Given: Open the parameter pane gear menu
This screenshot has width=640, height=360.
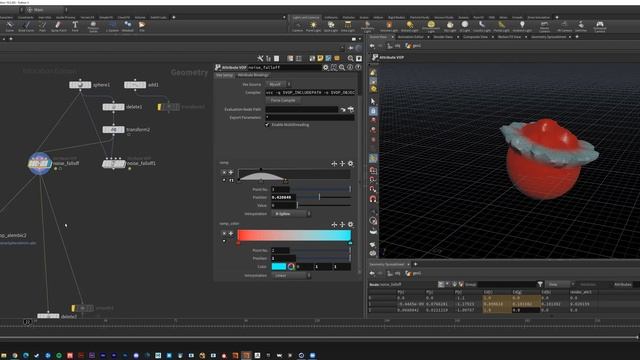Looking at the screenshot, I should (x=326, y=67).
